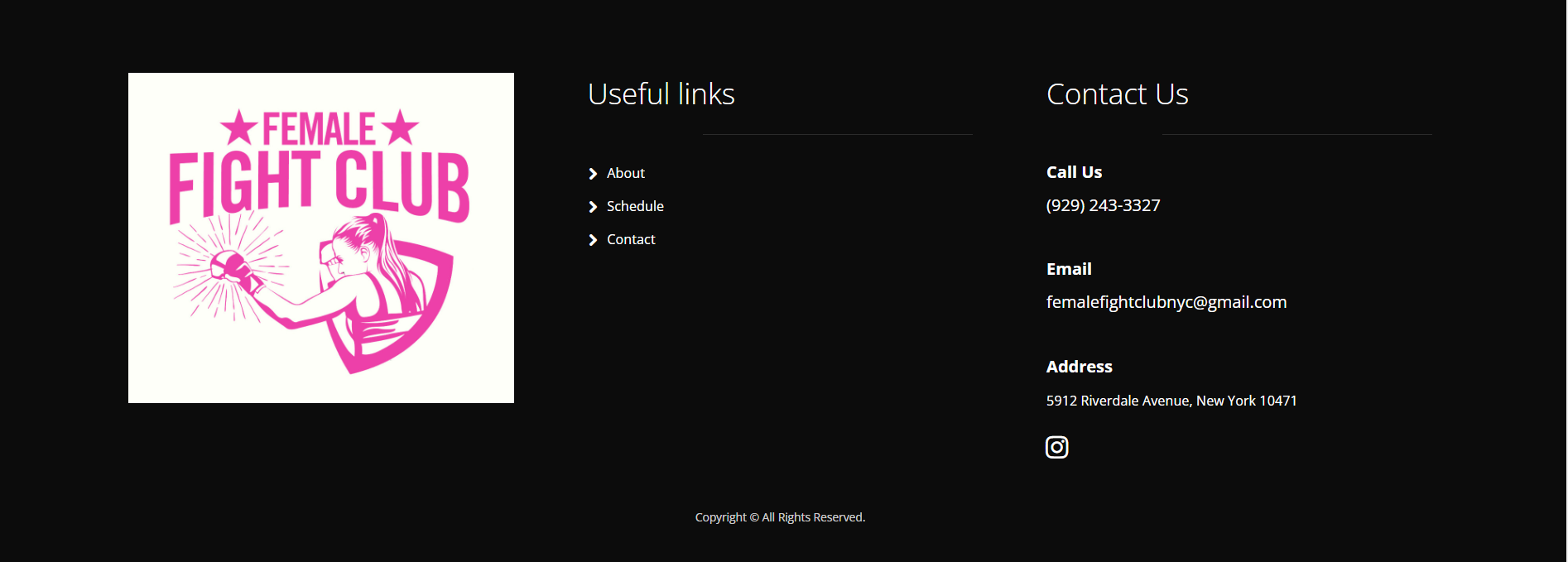Viewport: 1568px width, 562px height.
Task: Select the 5912 Riverdale Avenue address text
Action: coord(1171,401)
